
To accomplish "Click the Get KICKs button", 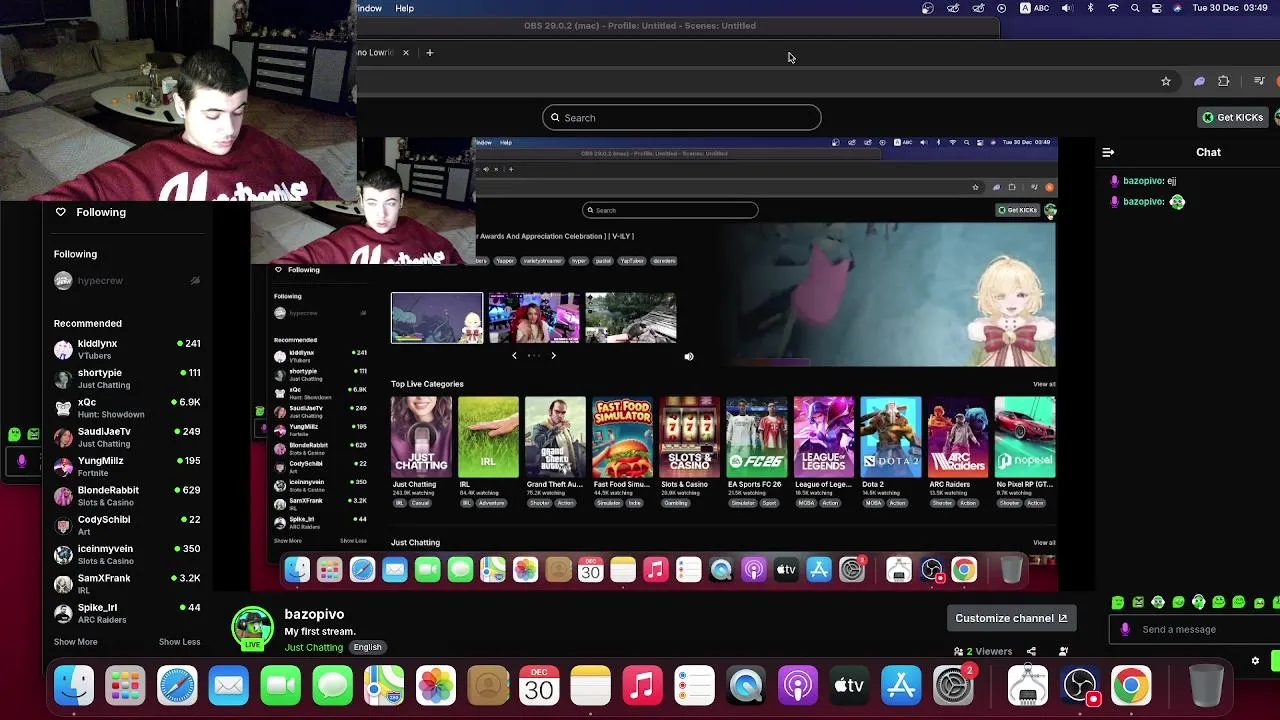I will click(x=1232, y=118).
